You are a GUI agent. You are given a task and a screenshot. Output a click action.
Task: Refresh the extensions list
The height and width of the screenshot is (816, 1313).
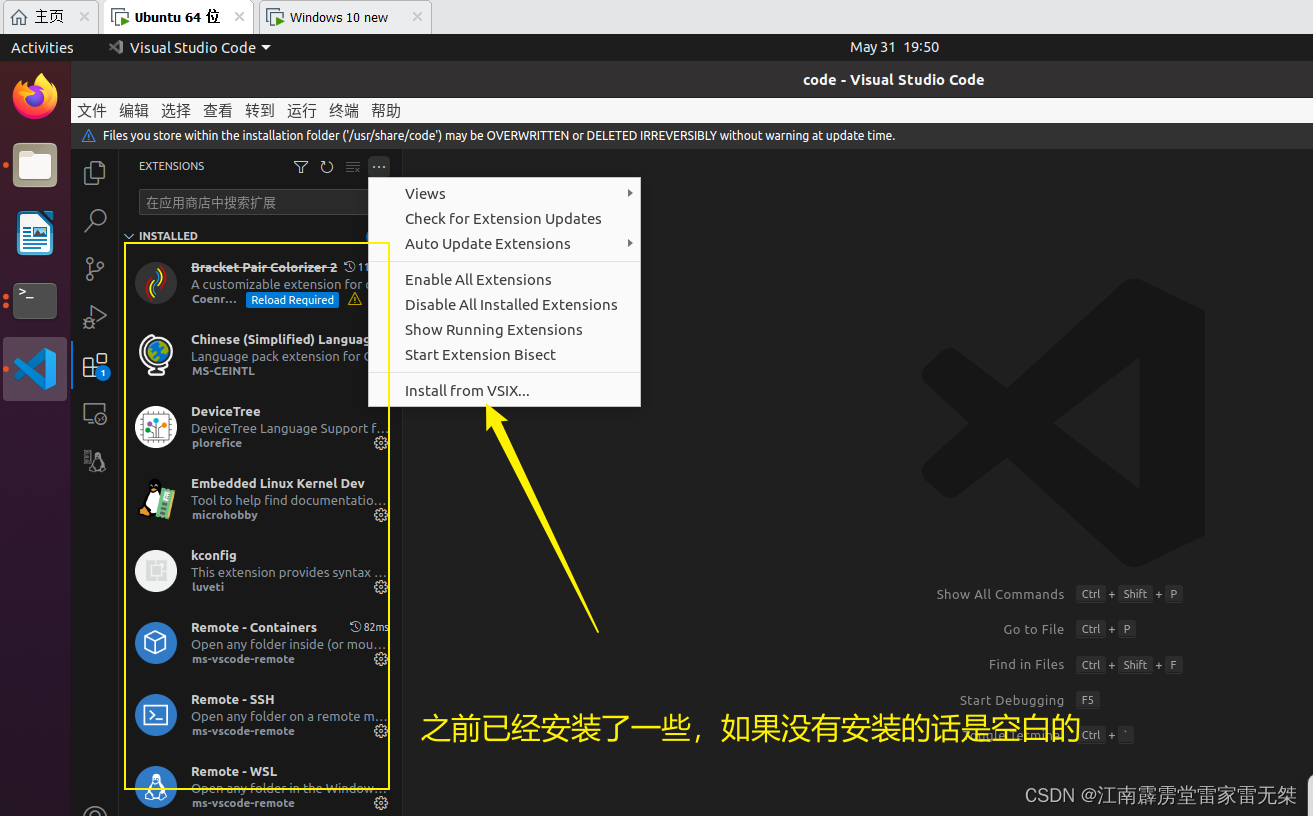click(327, 167)
